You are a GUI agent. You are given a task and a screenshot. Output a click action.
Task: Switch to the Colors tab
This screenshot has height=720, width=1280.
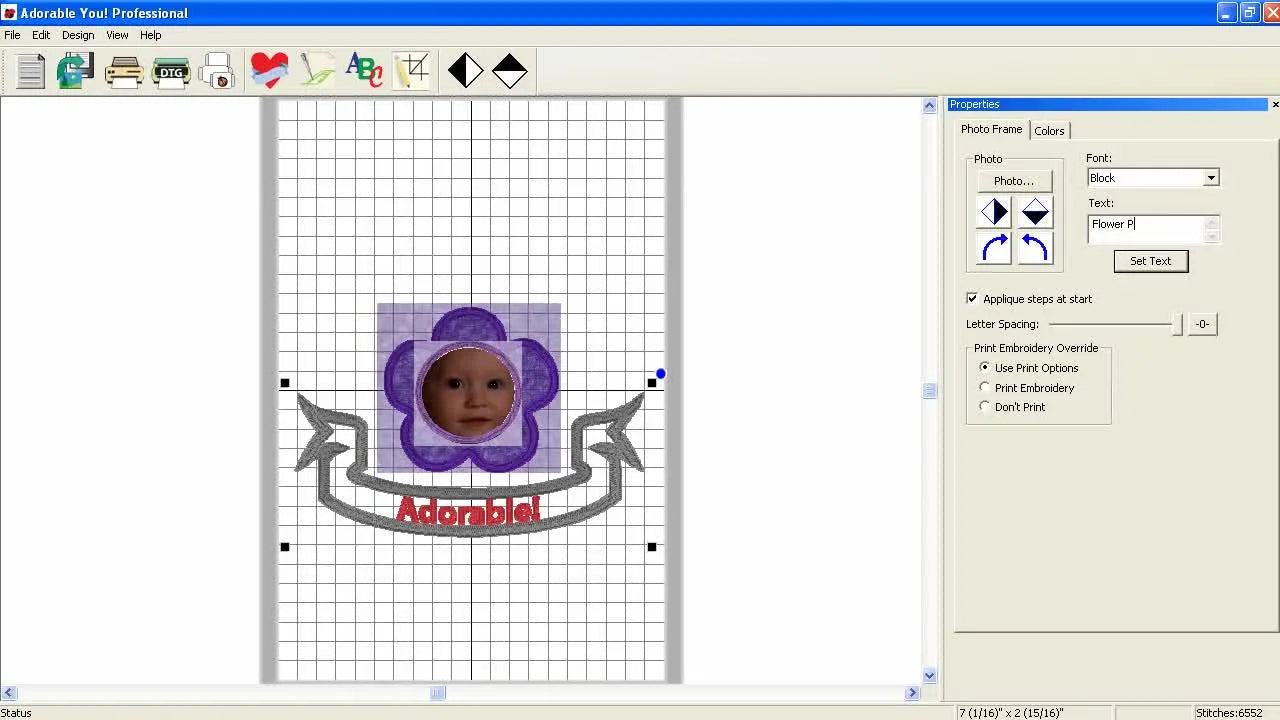(x=1050, y=130)
